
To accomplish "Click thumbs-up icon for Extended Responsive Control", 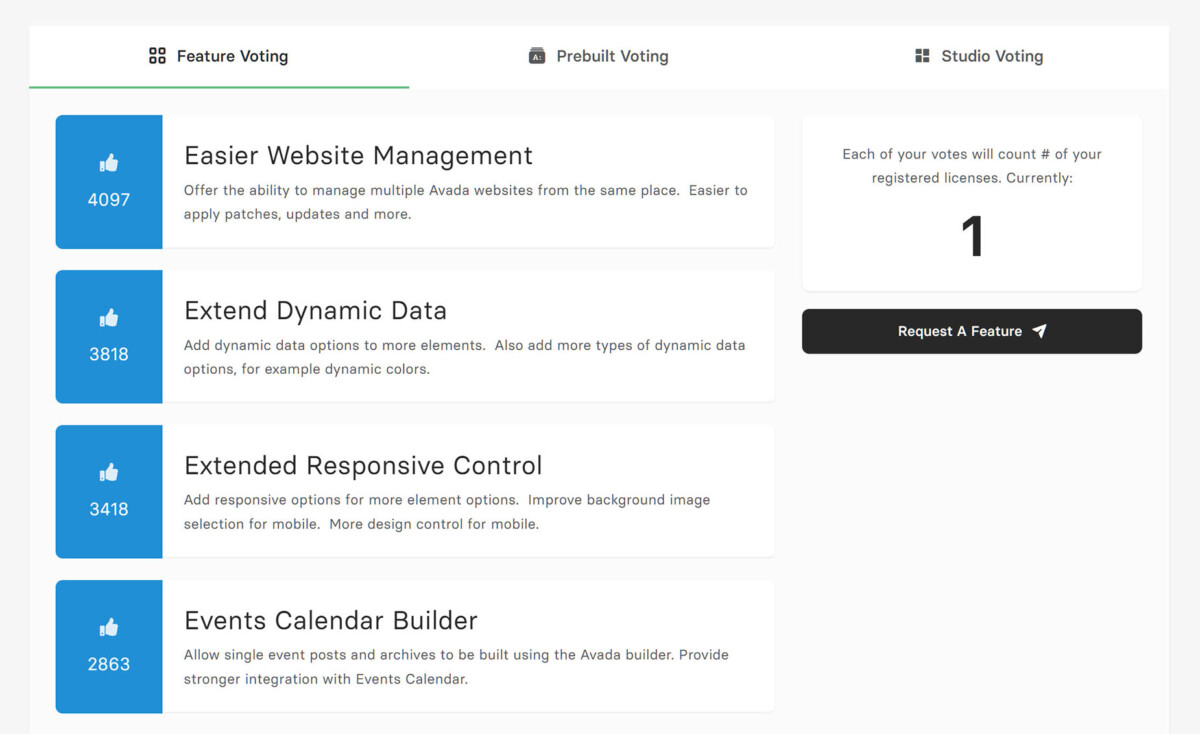I will pos(109,472).
